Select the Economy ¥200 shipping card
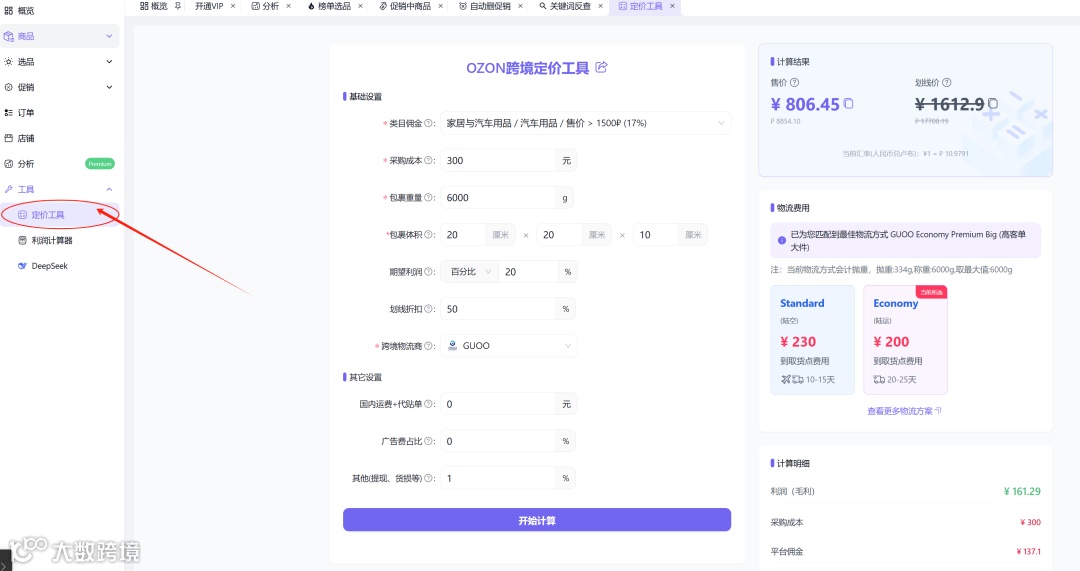Screen dimensions: 1080x571 (x=905, y=340)
